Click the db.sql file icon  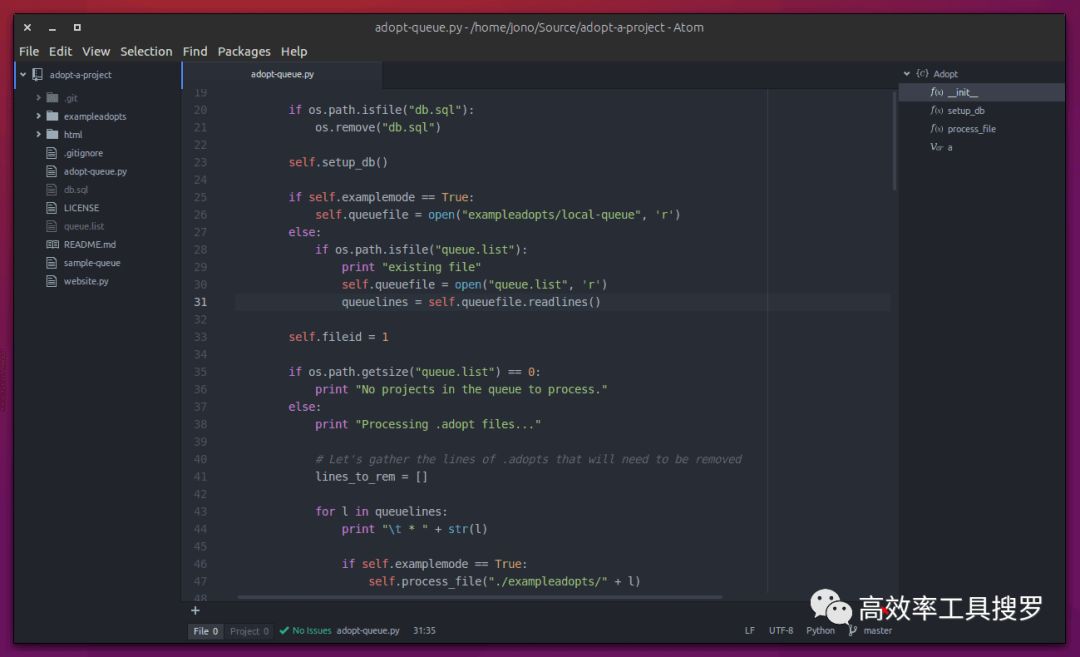(52, 189)
